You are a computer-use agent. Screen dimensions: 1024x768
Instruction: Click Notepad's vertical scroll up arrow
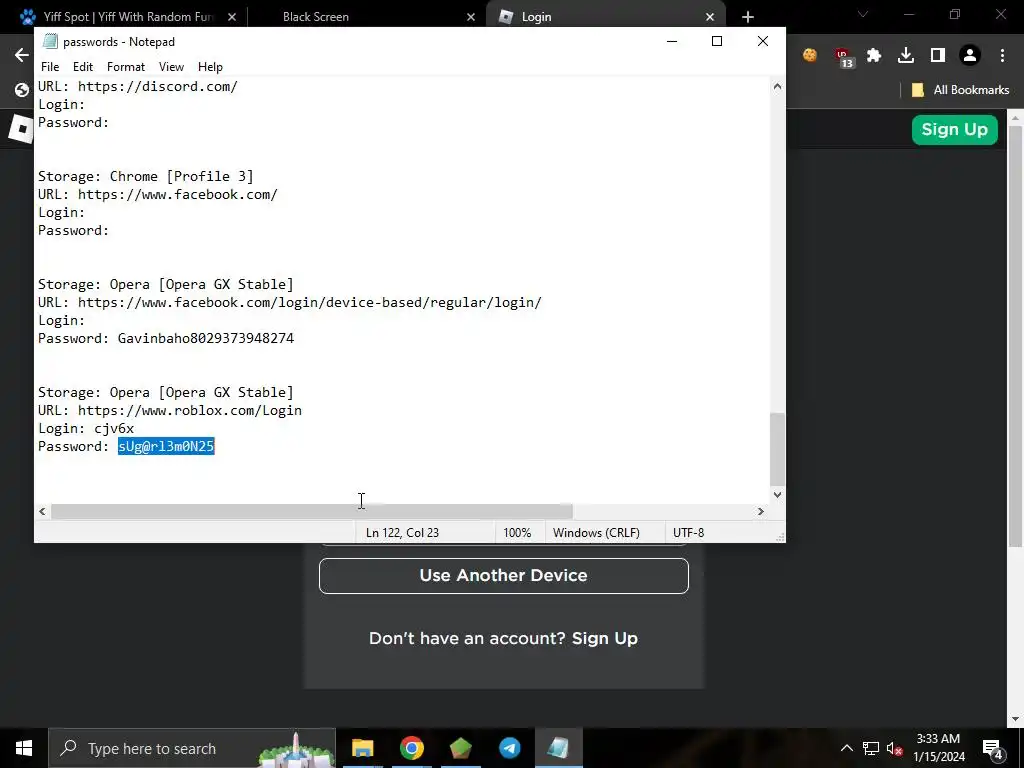tap(777, 86)
